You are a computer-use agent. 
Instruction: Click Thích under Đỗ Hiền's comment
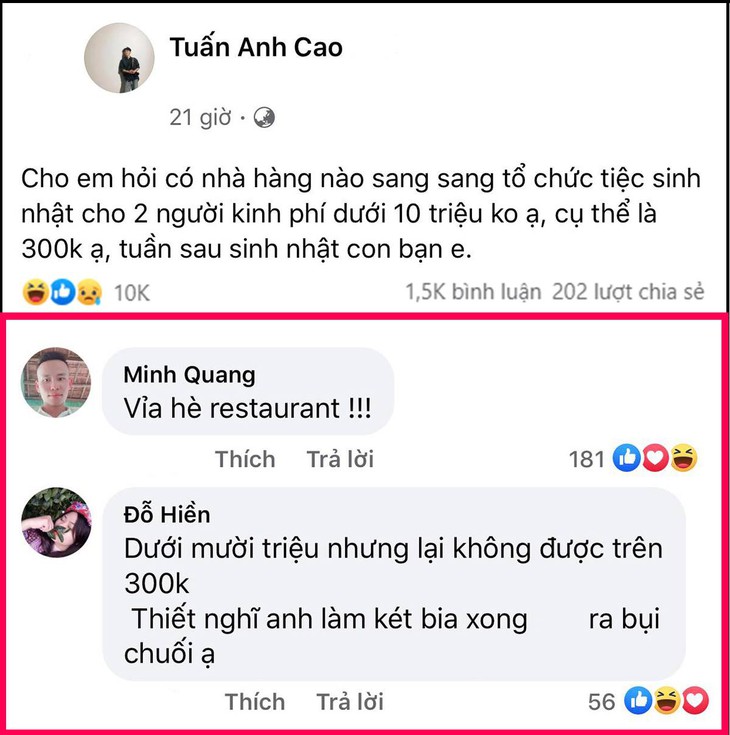tap(255, 702)
